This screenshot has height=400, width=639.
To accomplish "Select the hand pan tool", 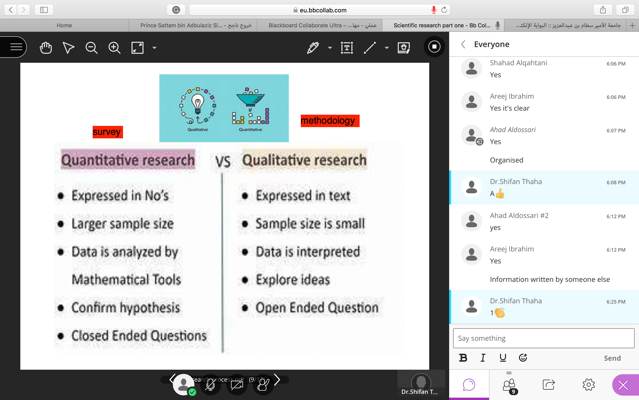I will point(46,47).
